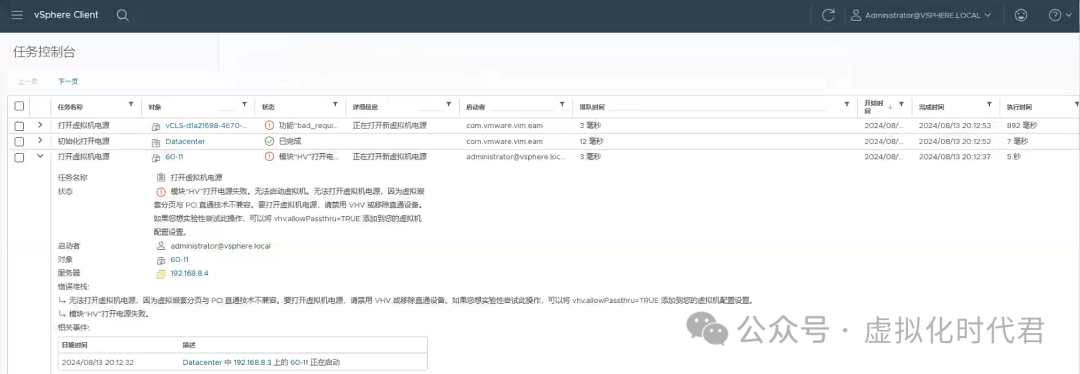The height and width of the screenshot is (374, 1080).
Task: Open 60-11 link in the task row
Action: (x=174, y=157)
